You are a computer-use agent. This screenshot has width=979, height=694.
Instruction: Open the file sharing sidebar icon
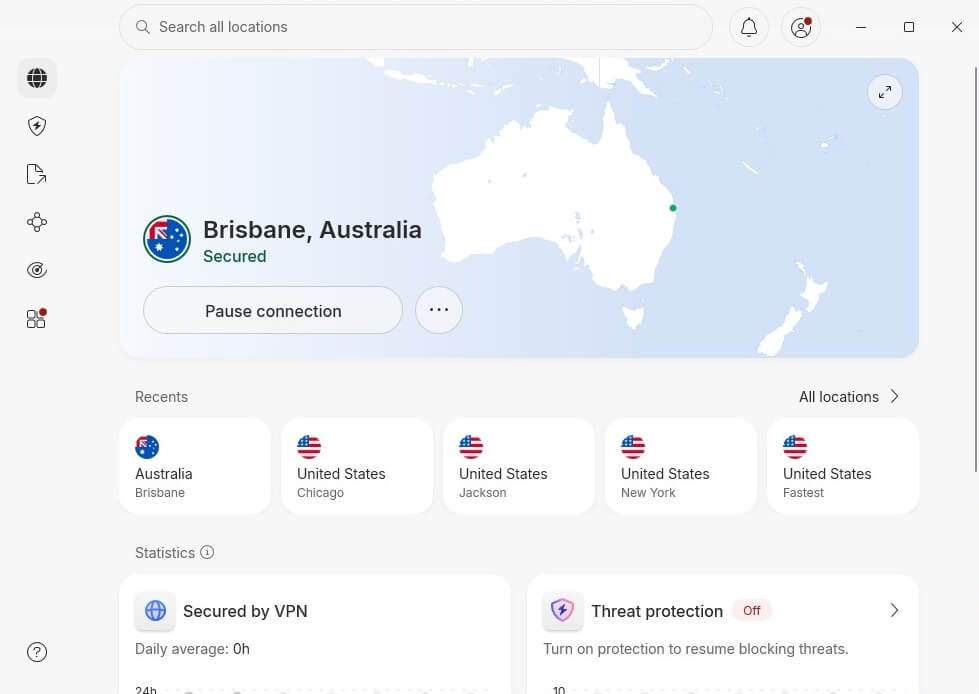[37, 174]
